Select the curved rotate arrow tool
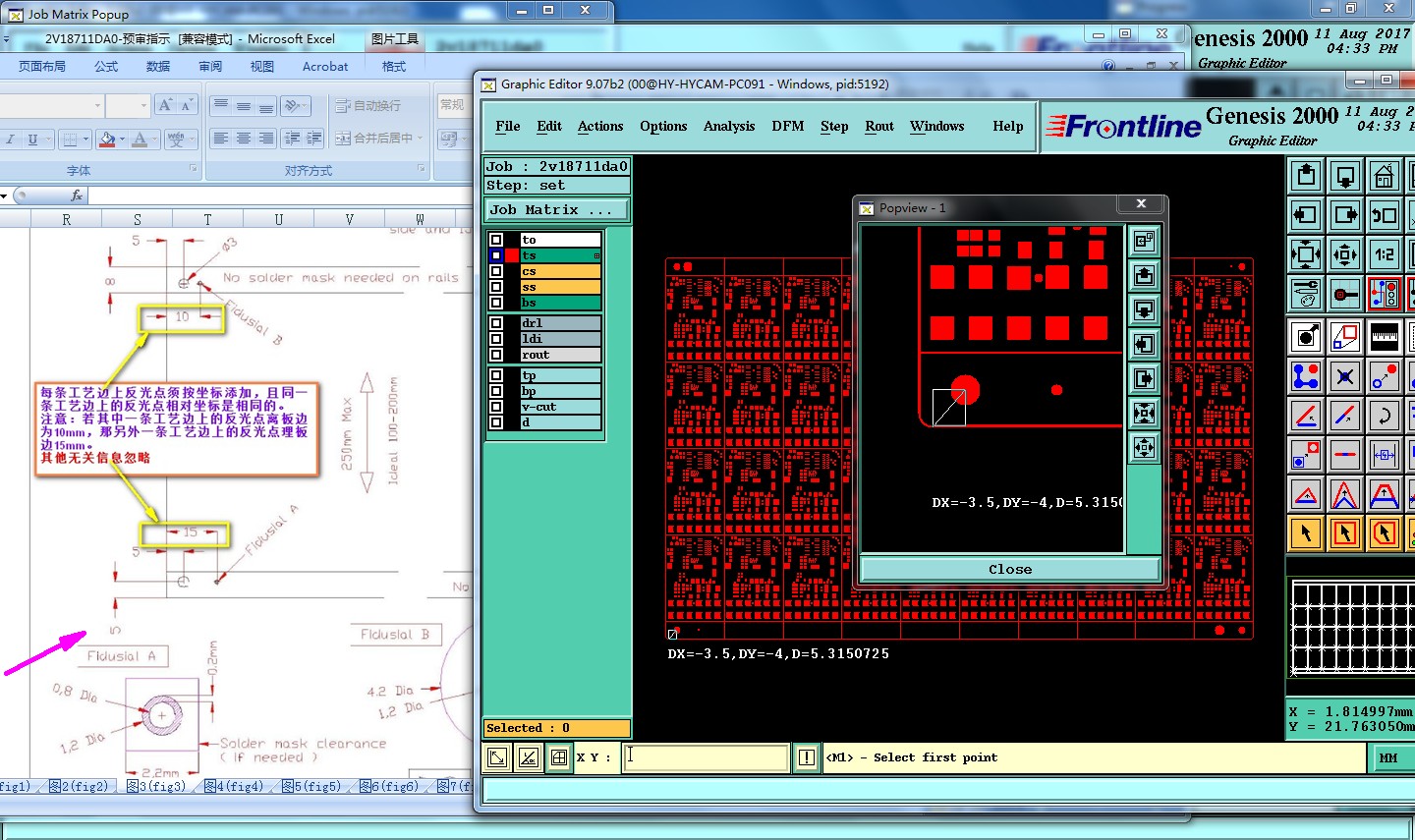This screenshot has height=840, width=1415. 1384,416
